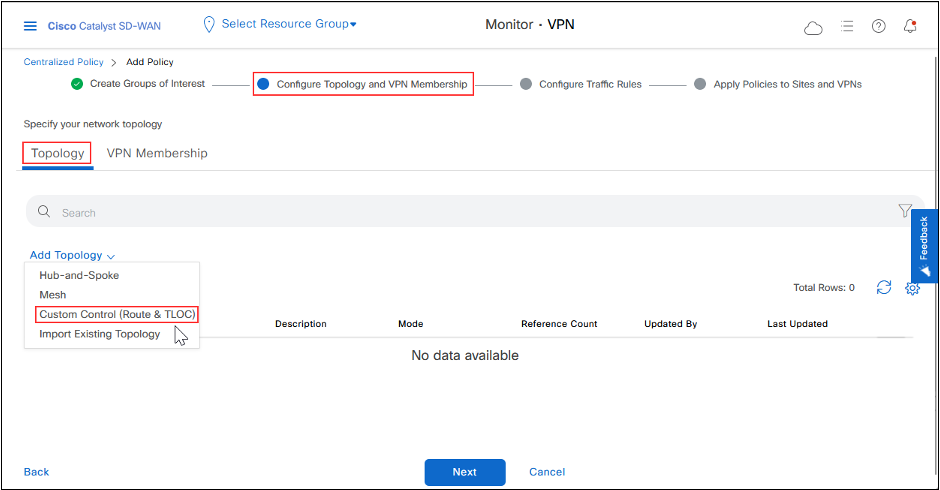Screen dimensions: 940x490
Task: Choose Mesh topology option
Action: (53, 295)
